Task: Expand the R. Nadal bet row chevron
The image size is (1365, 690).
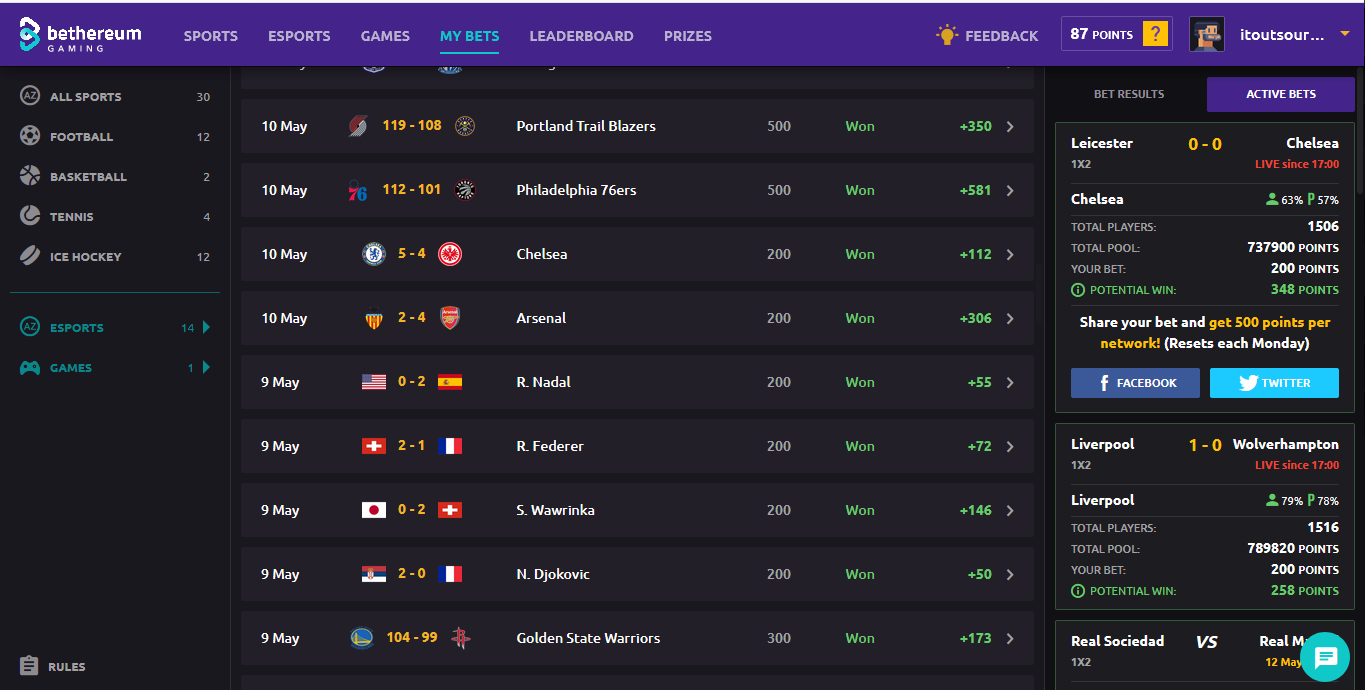Action: [x=1010, y=382]
